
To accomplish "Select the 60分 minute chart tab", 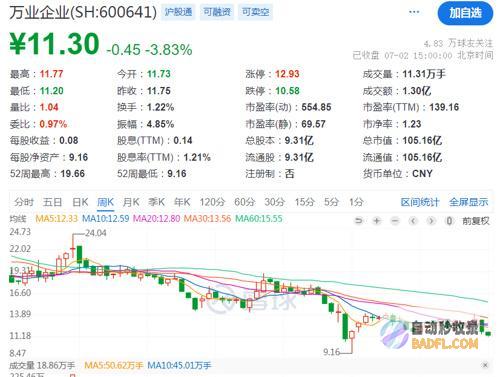I will coord(244,202).
